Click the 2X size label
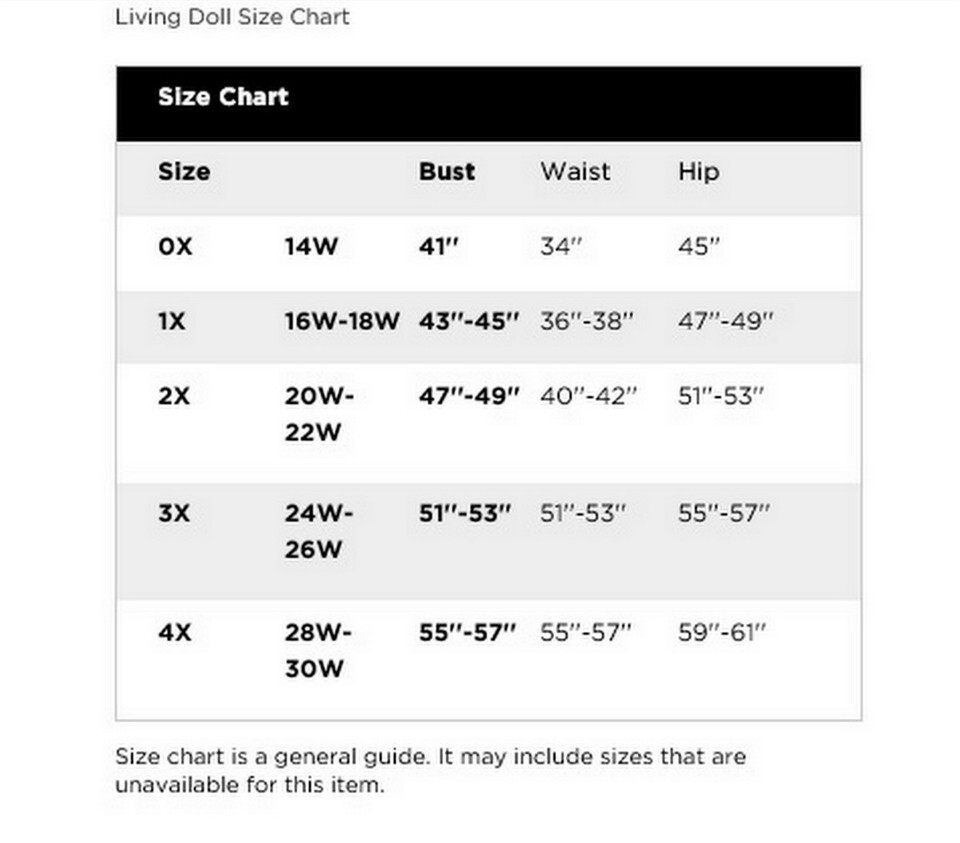The width and height of the screenshot is (960, 843). point(174,396)
